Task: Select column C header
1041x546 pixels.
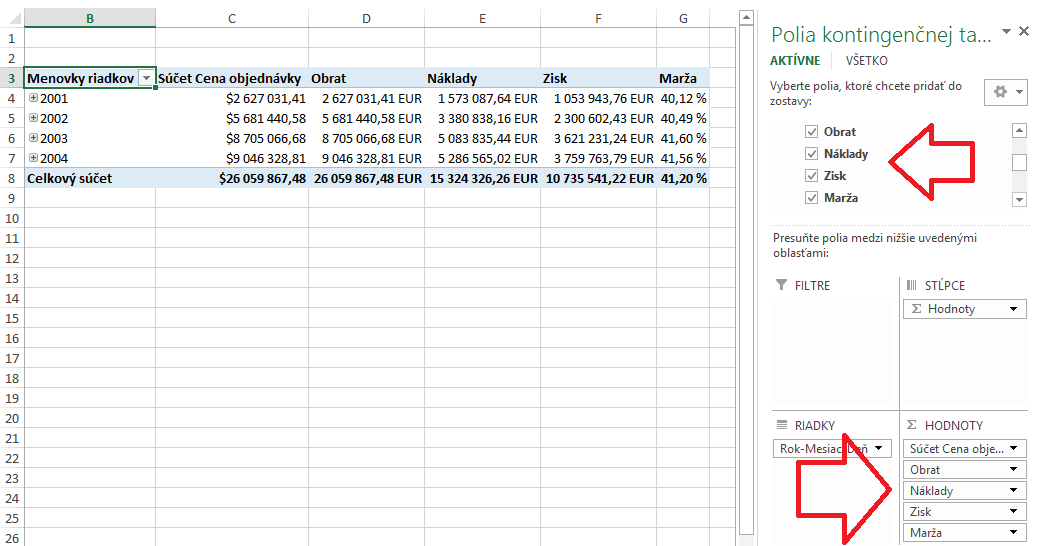Action: (232, 19)
